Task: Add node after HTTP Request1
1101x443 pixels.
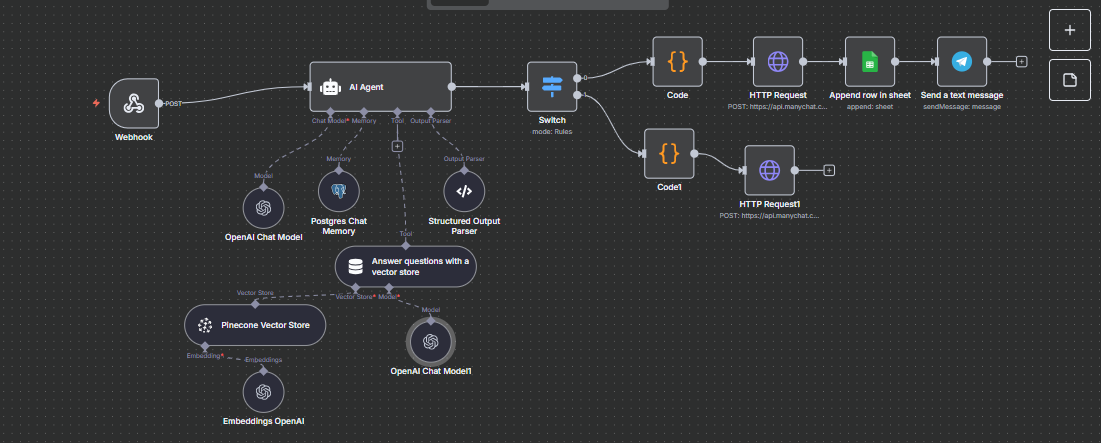Action: point(829,170)
